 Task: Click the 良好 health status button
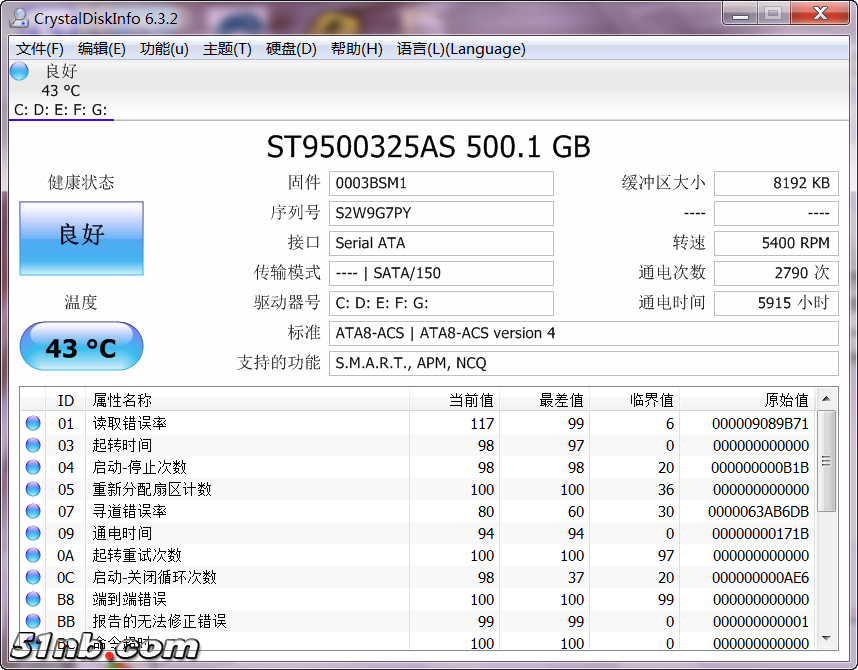point(81,238)
